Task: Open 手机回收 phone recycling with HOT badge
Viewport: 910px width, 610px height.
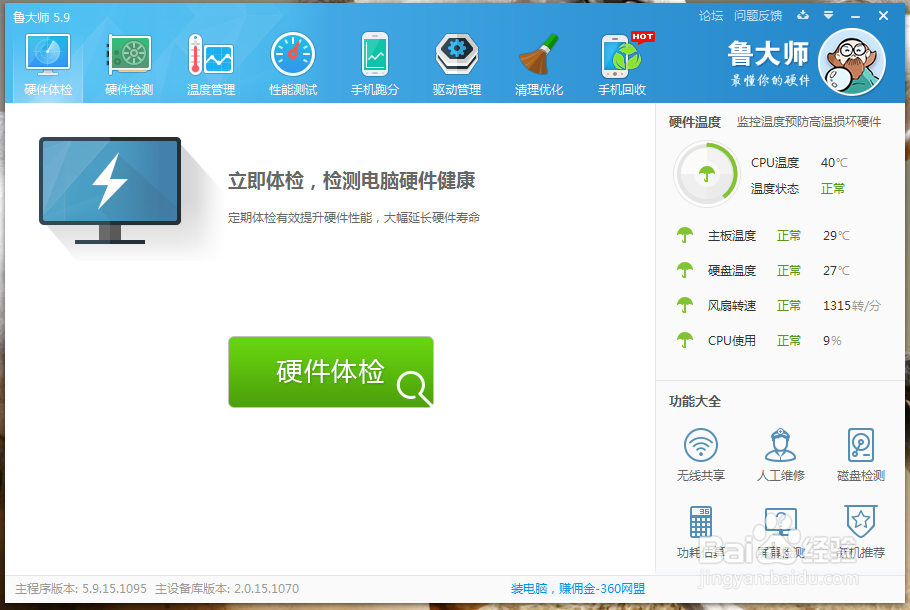Action: (622, 64)
